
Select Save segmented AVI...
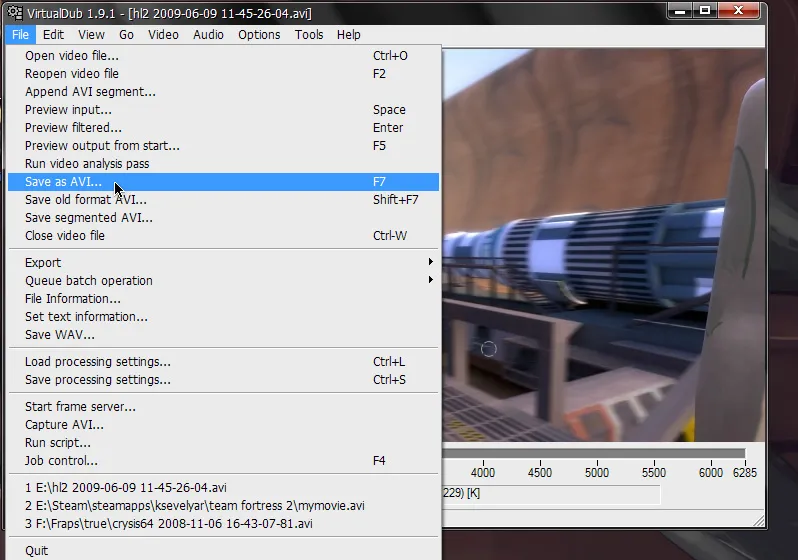223,218
